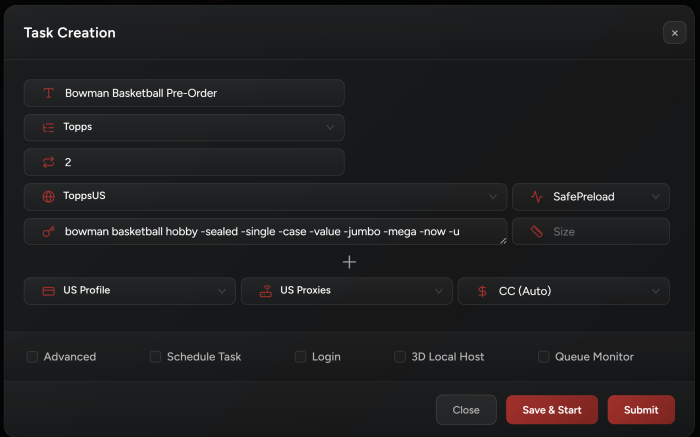700x437 pixels.
Task: Click the pulse icon beside SafePreload
Action: 536,197
